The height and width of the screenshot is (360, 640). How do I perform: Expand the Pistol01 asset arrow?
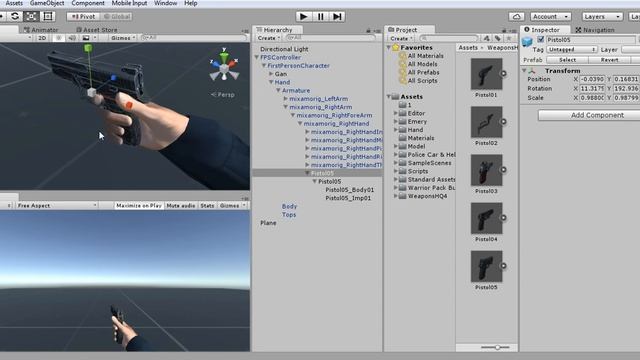point(503,73)
